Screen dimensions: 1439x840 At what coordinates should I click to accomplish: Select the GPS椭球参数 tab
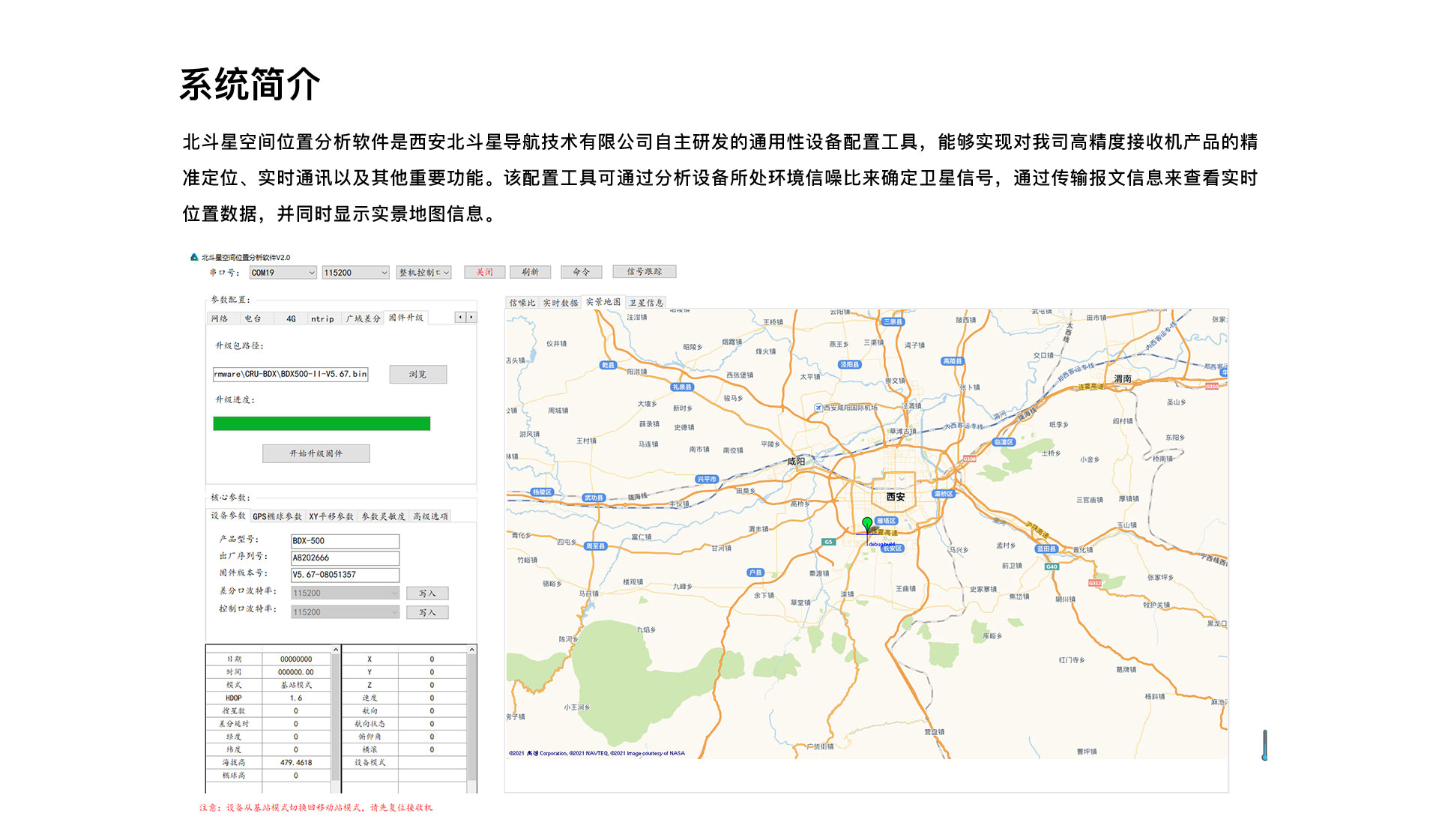tap(277, 516)
